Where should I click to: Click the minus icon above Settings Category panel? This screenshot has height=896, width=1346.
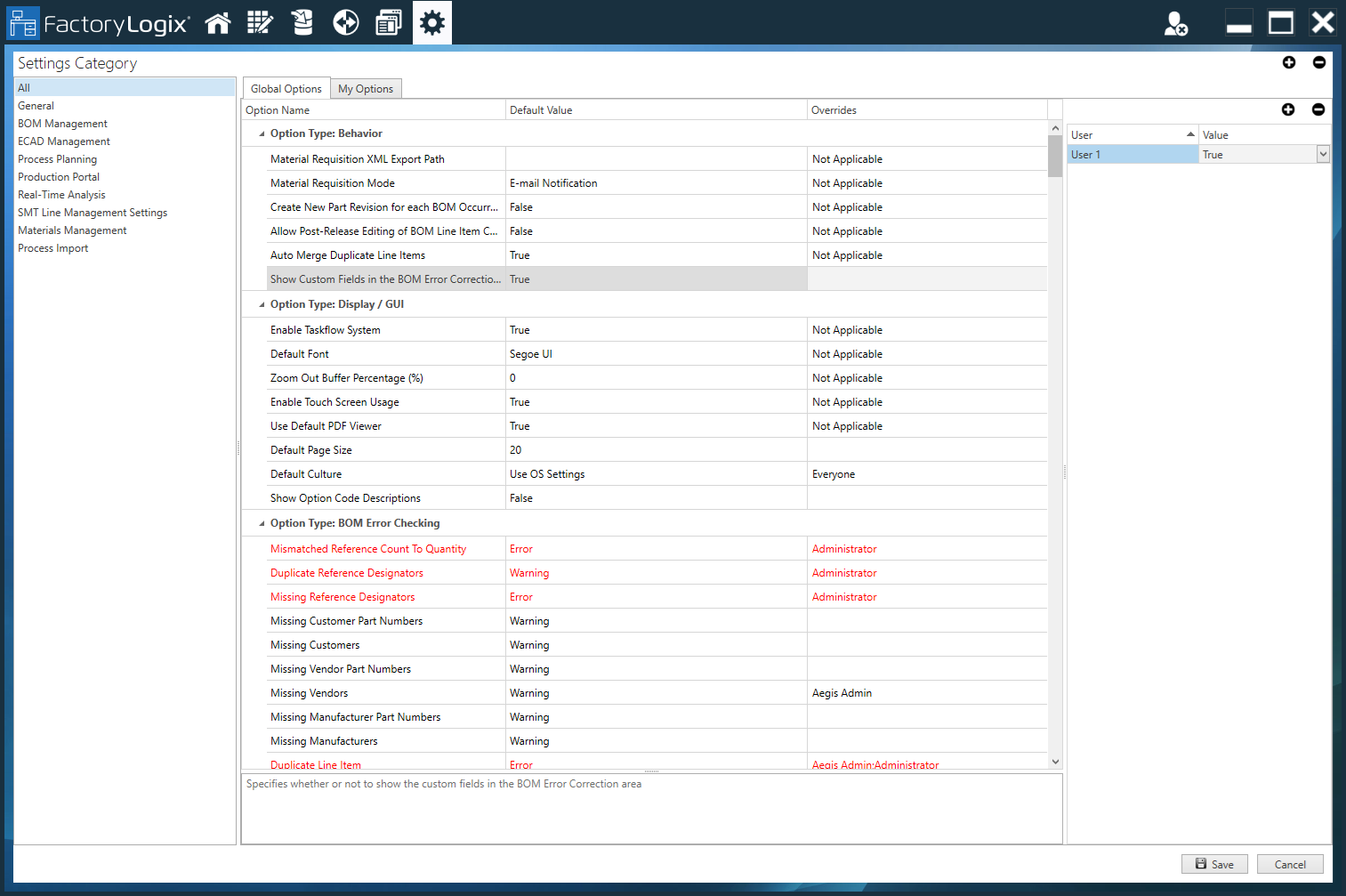[1319, 62]
